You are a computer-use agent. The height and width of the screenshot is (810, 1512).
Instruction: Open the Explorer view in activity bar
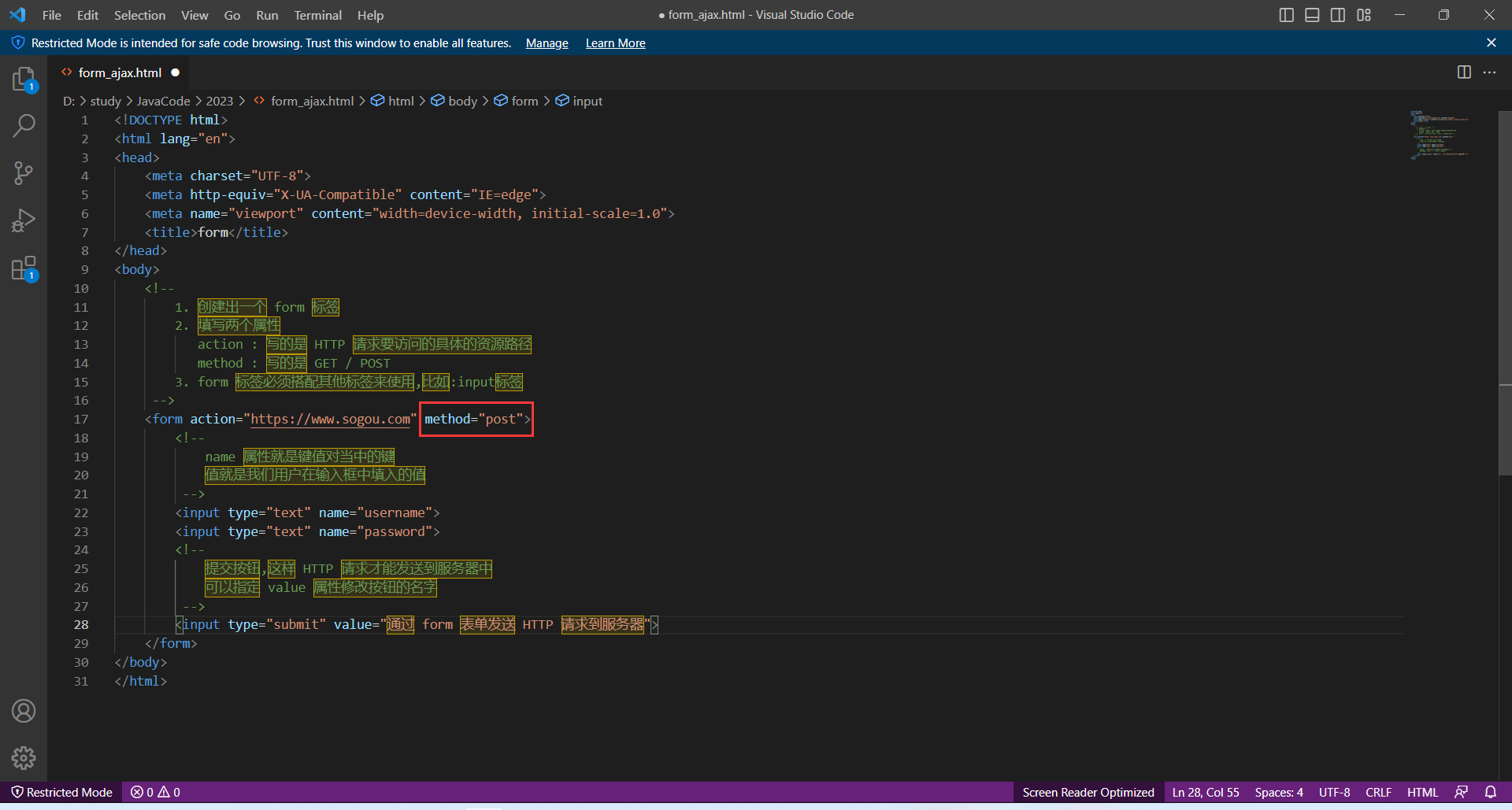pos(24,79)
